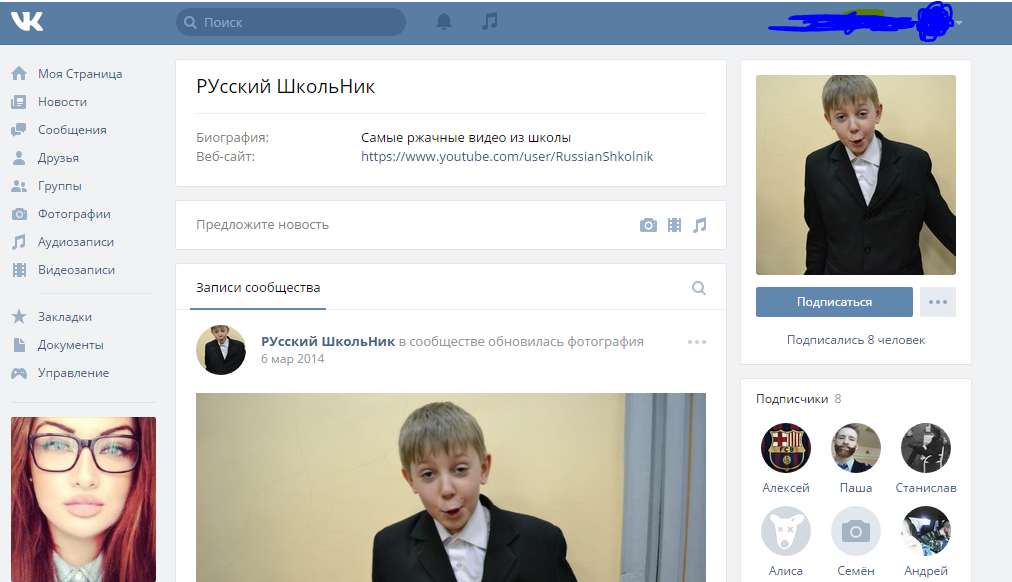Open subscriber Паша avatar
Image resolution: width=1012 pixels, height=582 pixels.
click(856, 448)
